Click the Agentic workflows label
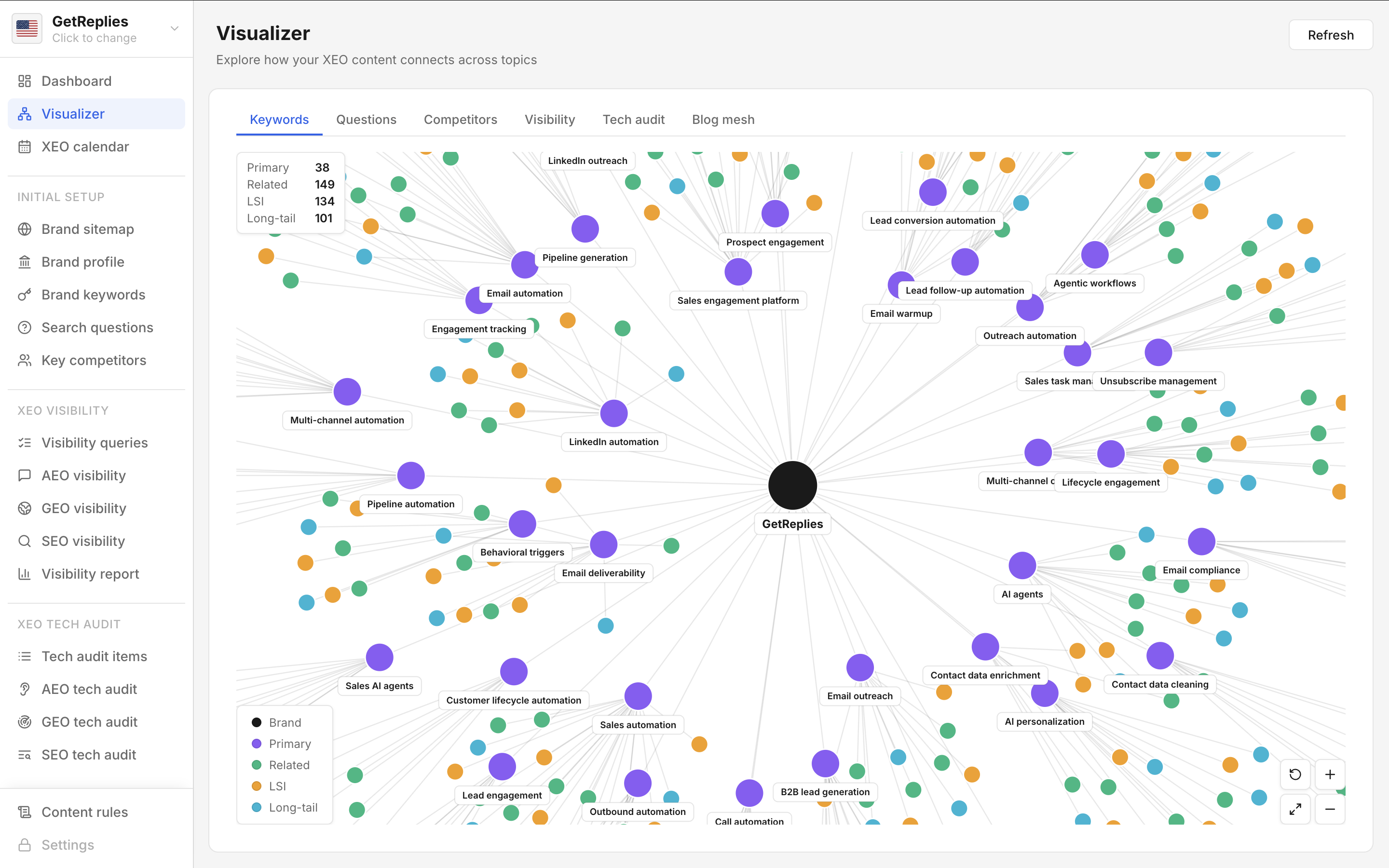Screen dimensions: 1389x868 click(1094, 283)
